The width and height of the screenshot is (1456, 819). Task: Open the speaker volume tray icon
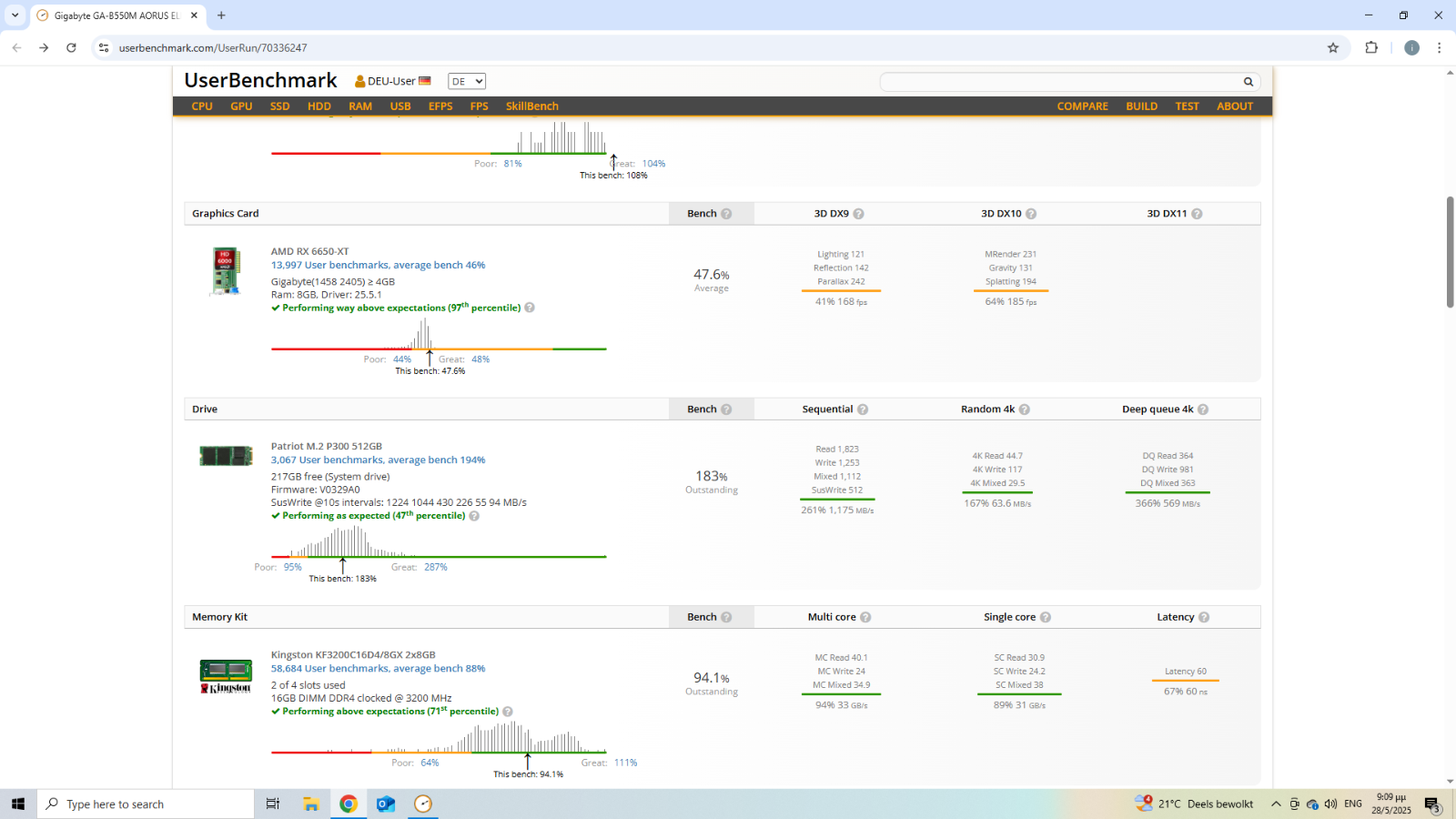coord(1330,804)
